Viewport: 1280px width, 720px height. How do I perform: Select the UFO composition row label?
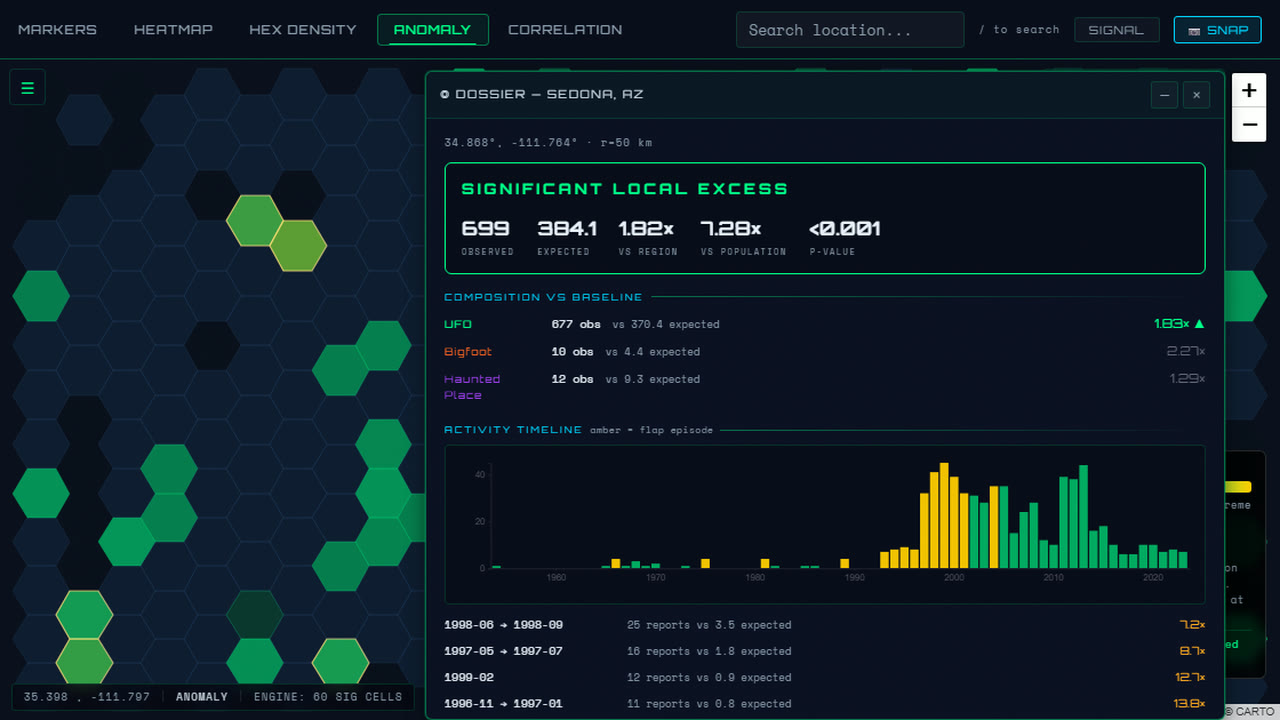458,324
